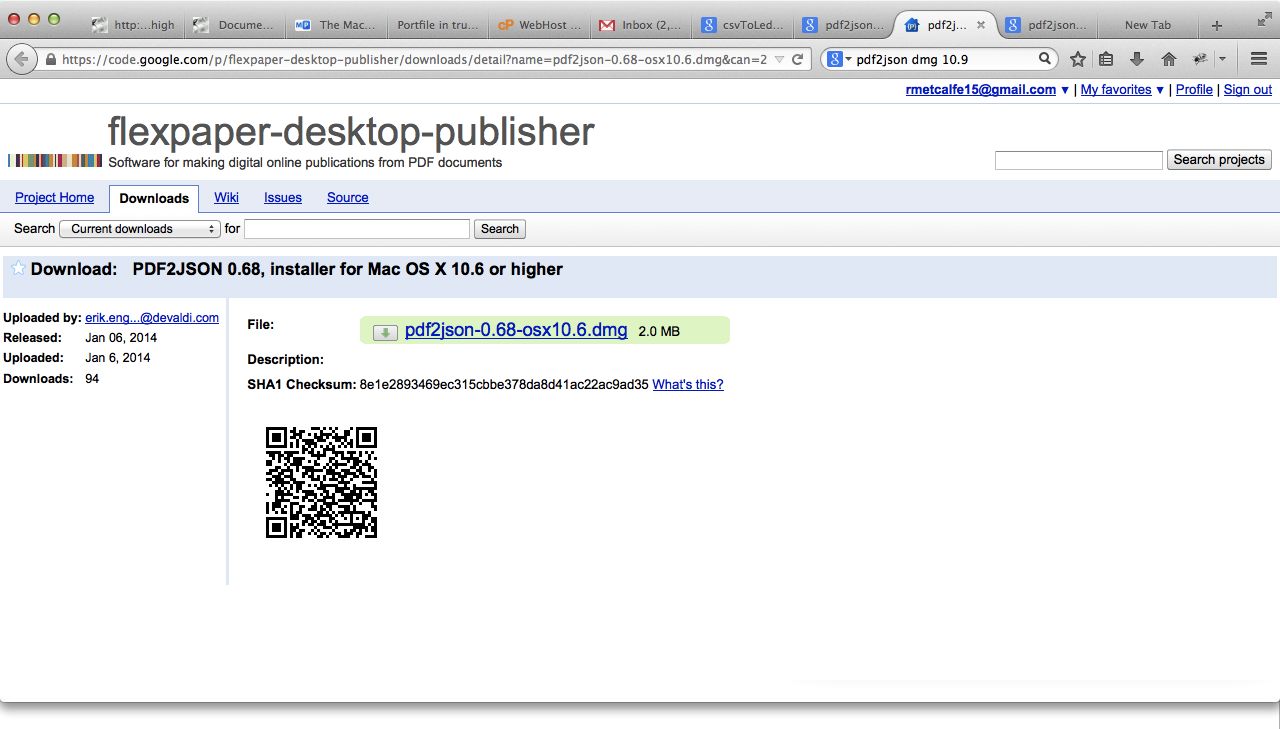Switch to the Gmail Inbox tab
Screen dimensions: 1280x729
(x=641, y=25)
